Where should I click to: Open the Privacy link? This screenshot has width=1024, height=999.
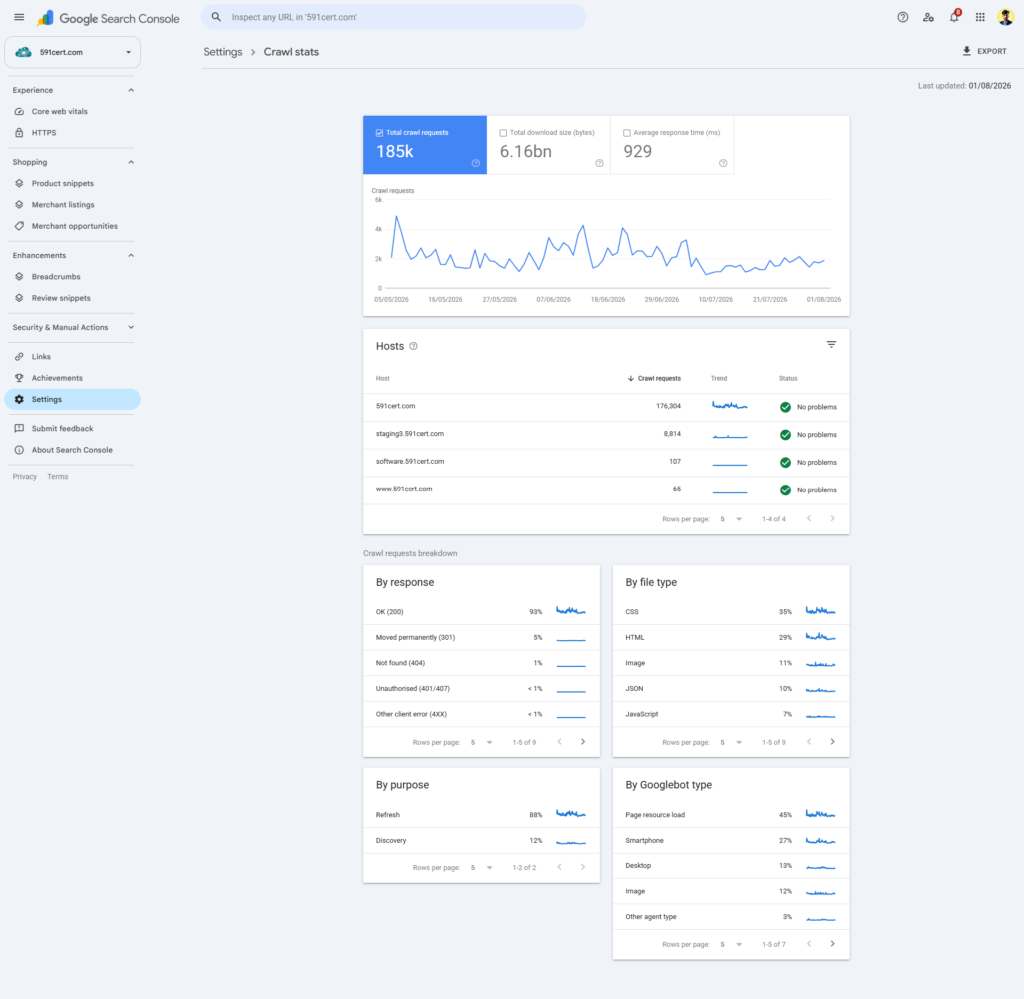pyautogui.click(x=25, y=477)
